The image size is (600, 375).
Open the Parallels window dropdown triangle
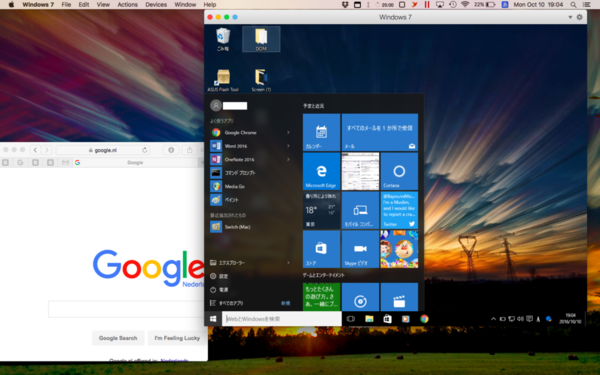click(570, 17)
